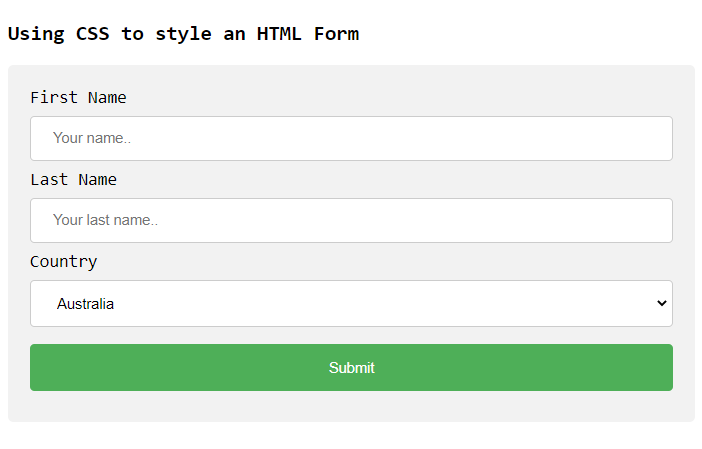Click the Country select chevron arrow
Screen dimensions: 702x449
(661, 303)
